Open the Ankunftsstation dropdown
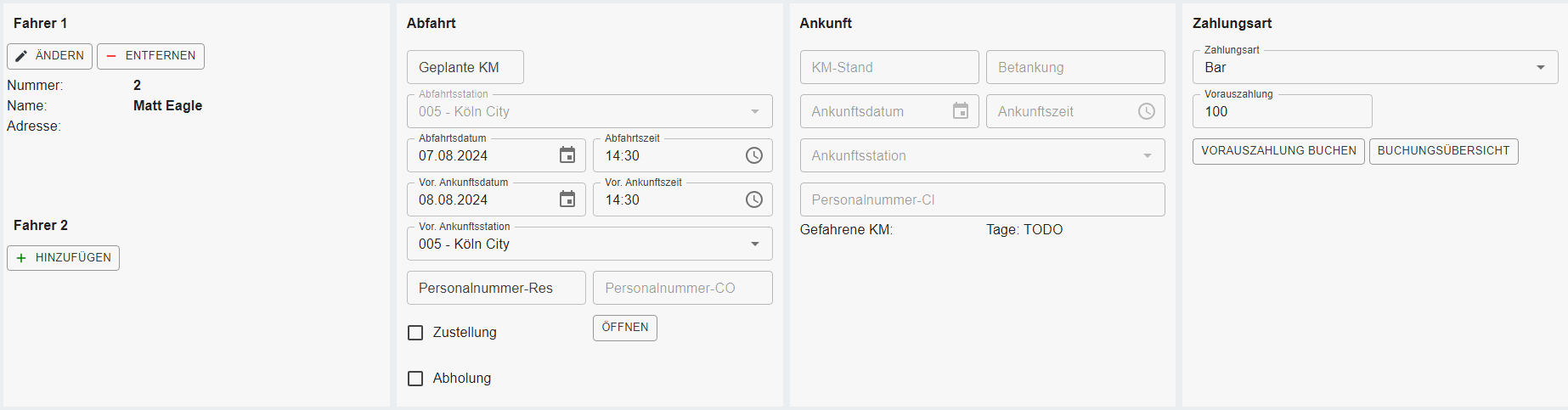1568x410 pixels. click(x=1148, y=156)
